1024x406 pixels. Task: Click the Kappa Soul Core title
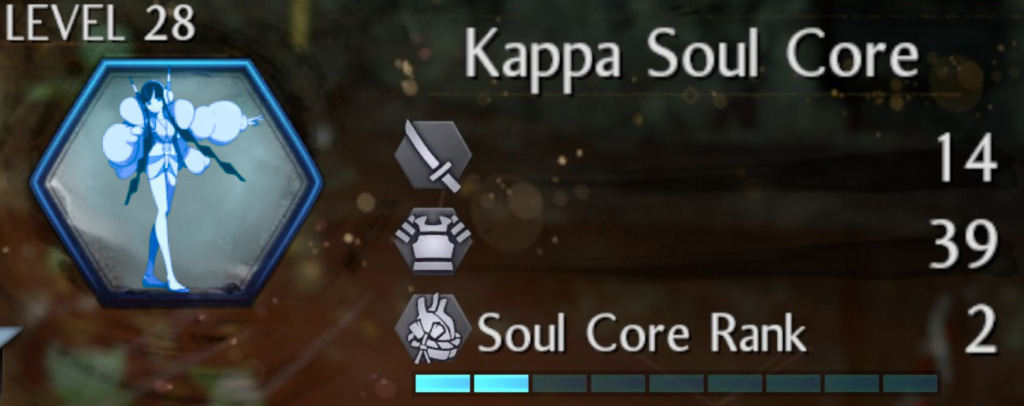click(x=692, y=55)
